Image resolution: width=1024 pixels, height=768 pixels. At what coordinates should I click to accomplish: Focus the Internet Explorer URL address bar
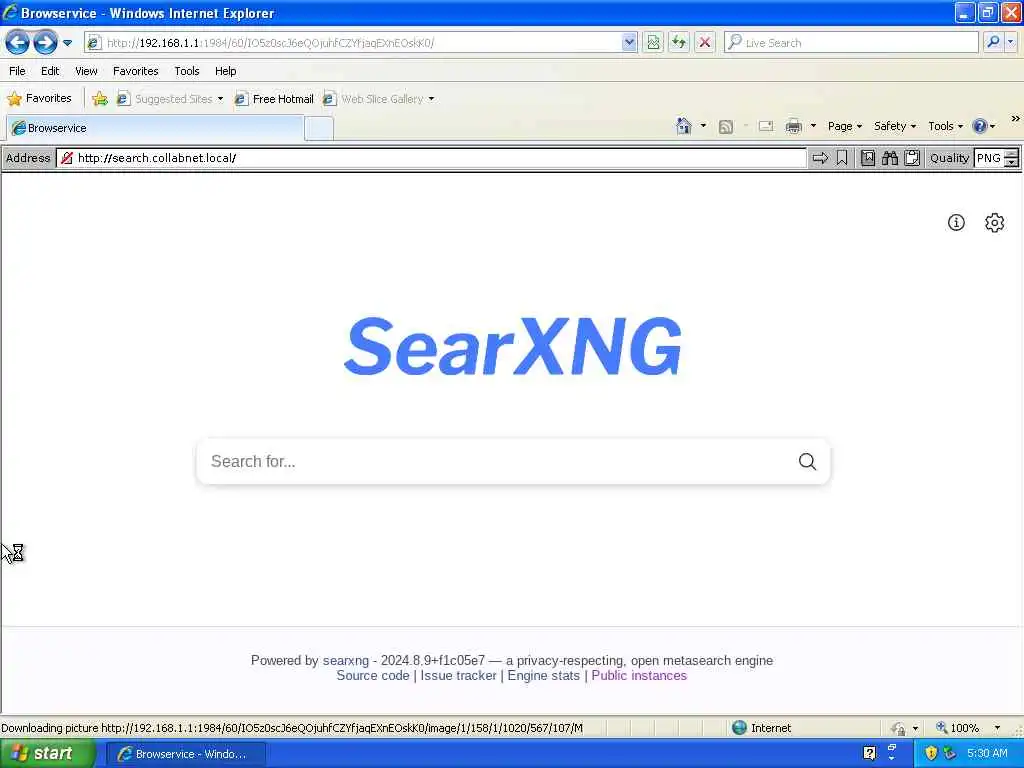pos(361,43)
